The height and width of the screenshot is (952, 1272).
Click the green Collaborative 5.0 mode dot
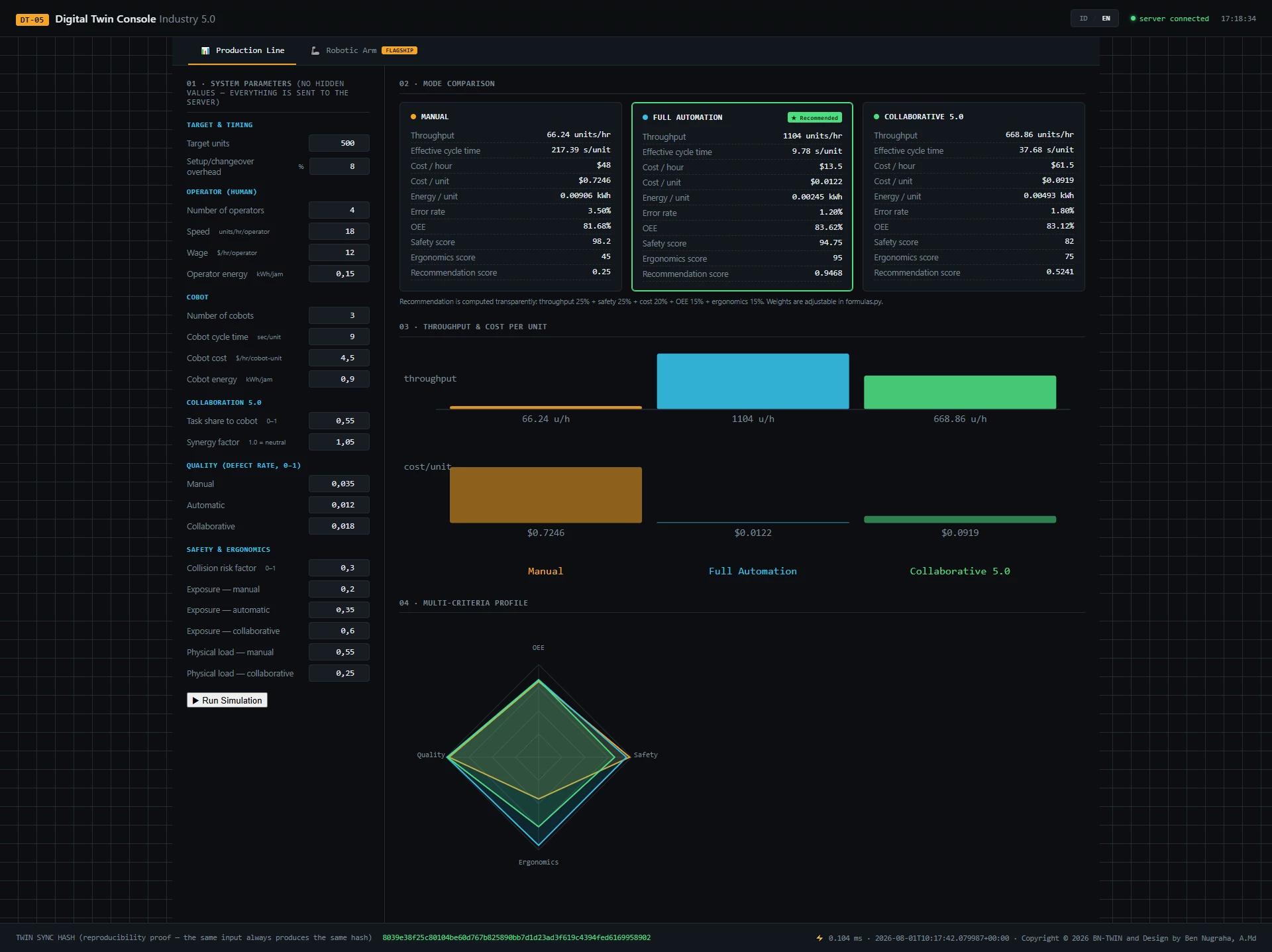click(x=876, y=117)
